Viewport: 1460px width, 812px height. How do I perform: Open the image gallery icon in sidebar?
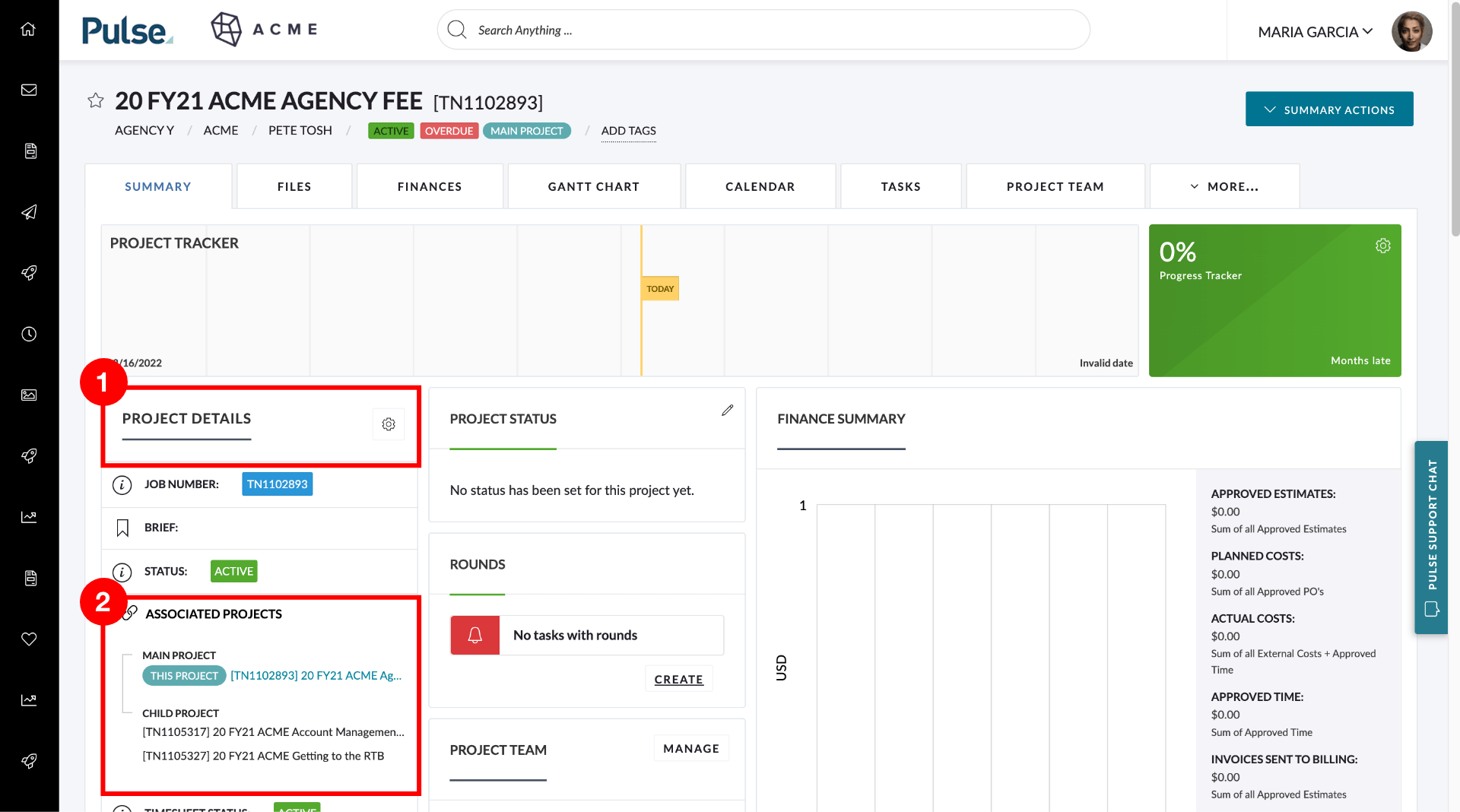[29, 395]
